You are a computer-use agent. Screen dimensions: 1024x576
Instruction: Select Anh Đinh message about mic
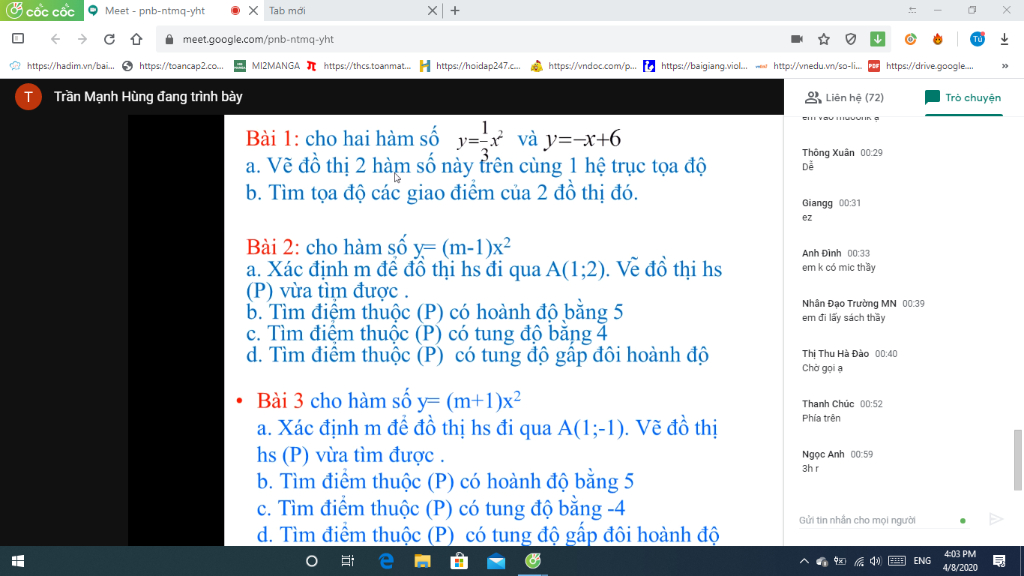pyautogui.click(x=839, y=260)
